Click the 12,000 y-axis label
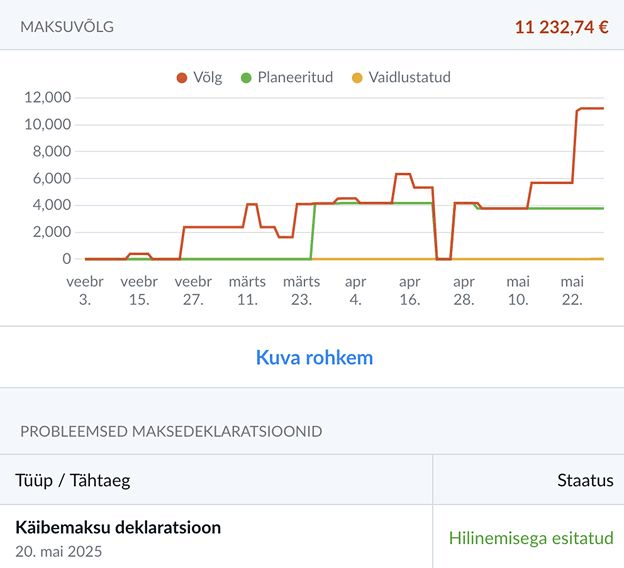Screen dimensions: 624x568 (x=46, y=97)
